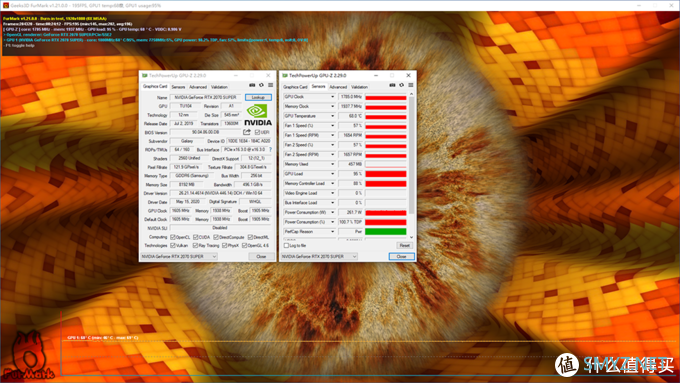Open the GPU selector dropdown below Log to file
This screenshot has height=383, width=680.
(x=319, y=256)
